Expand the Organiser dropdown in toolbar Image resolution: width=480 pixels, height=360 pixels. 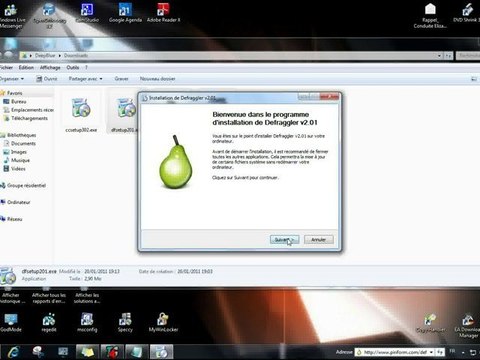click(12, 79)
